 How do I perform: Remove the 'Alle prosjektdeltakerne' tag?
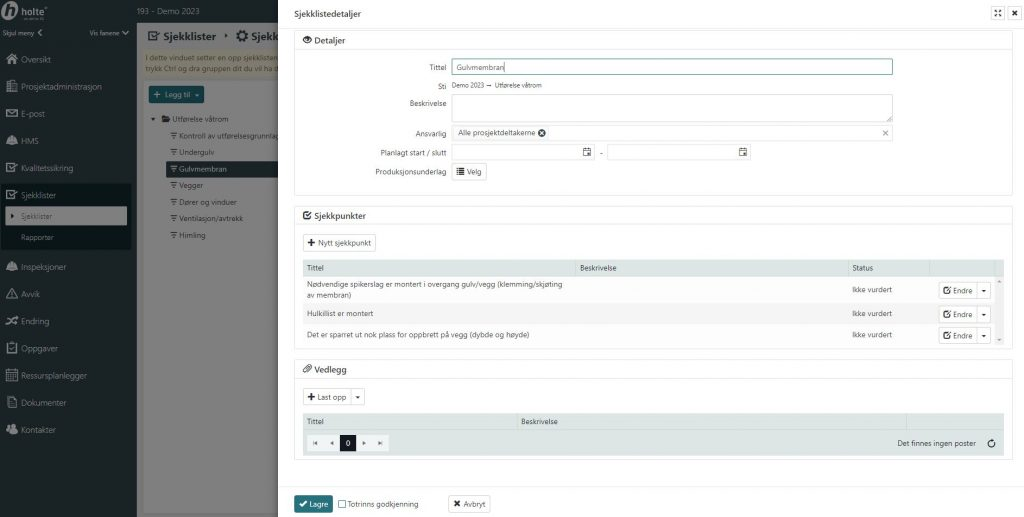pos(542,133)
